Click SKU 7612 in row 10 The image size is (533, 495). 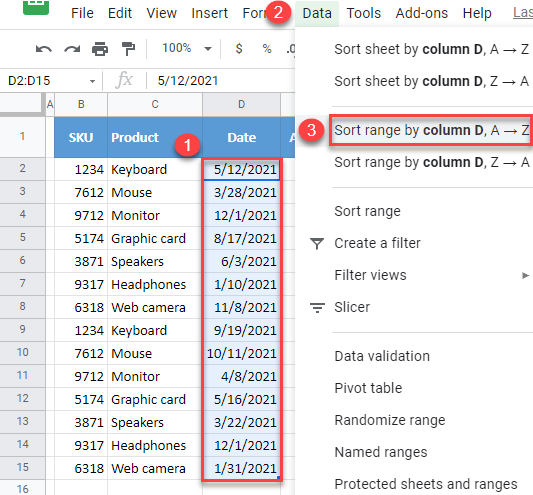click(x=81, y=354)
